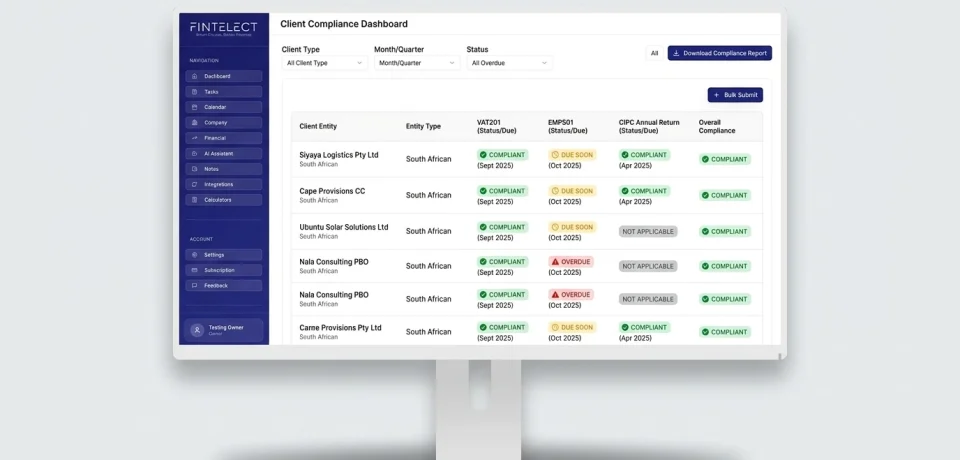
Task: Click the Tasks icon in the navigation
Action: (194, 92)
